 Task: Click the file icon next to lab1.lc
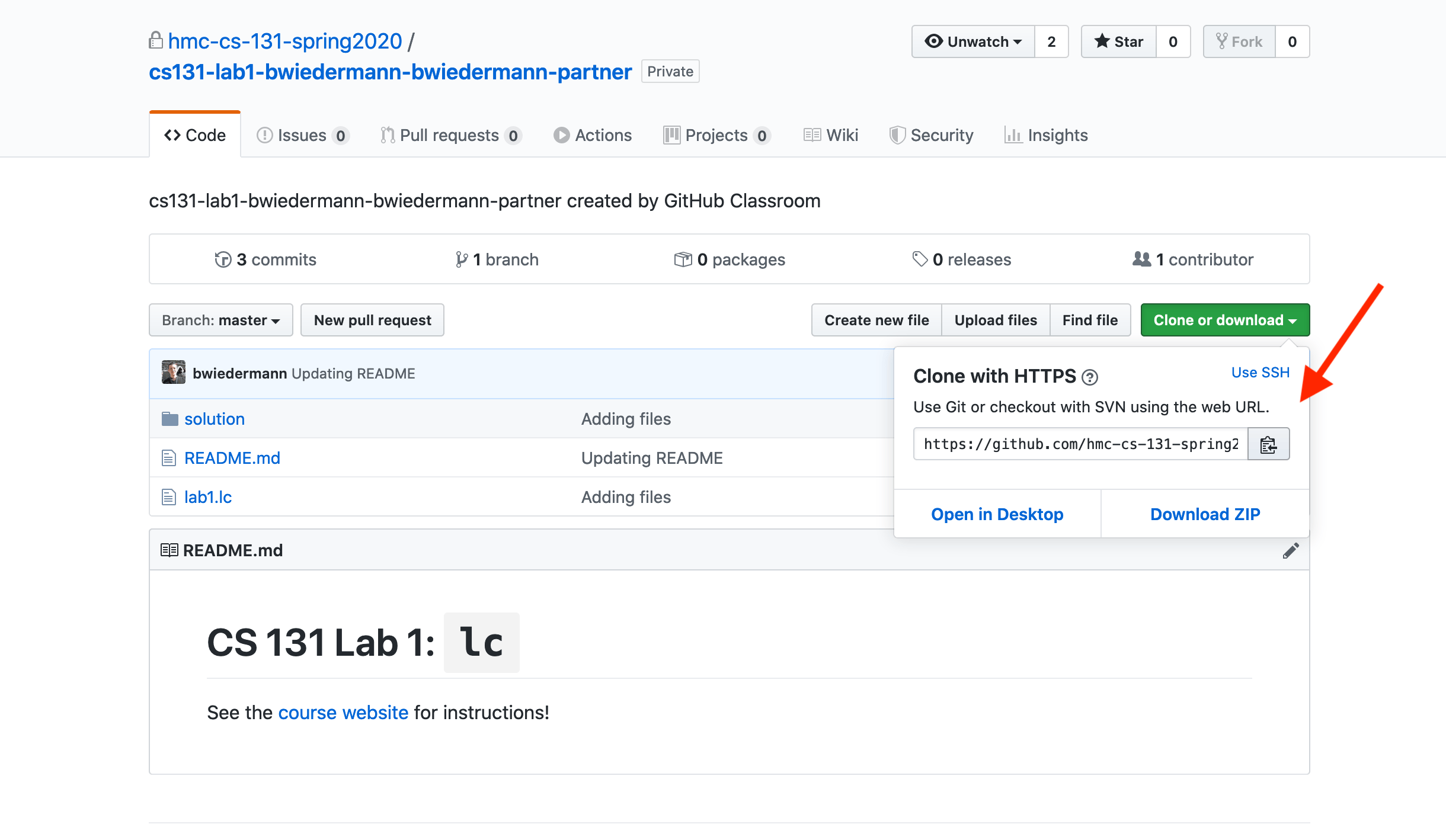tap(169, 497)
